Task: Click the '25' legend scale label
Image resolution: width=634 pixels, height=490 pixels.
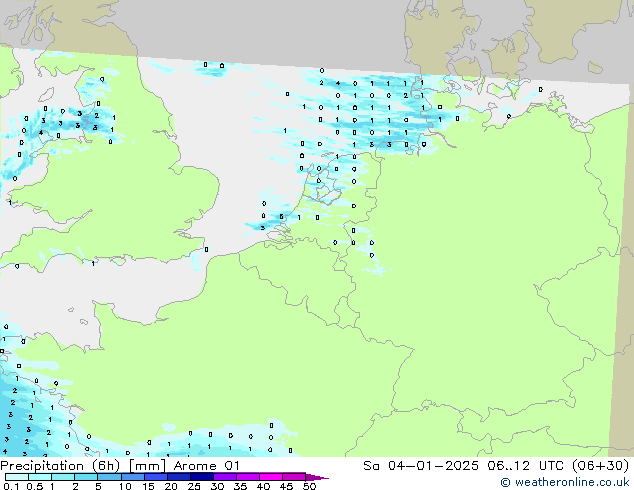Action: click(194, 486)
